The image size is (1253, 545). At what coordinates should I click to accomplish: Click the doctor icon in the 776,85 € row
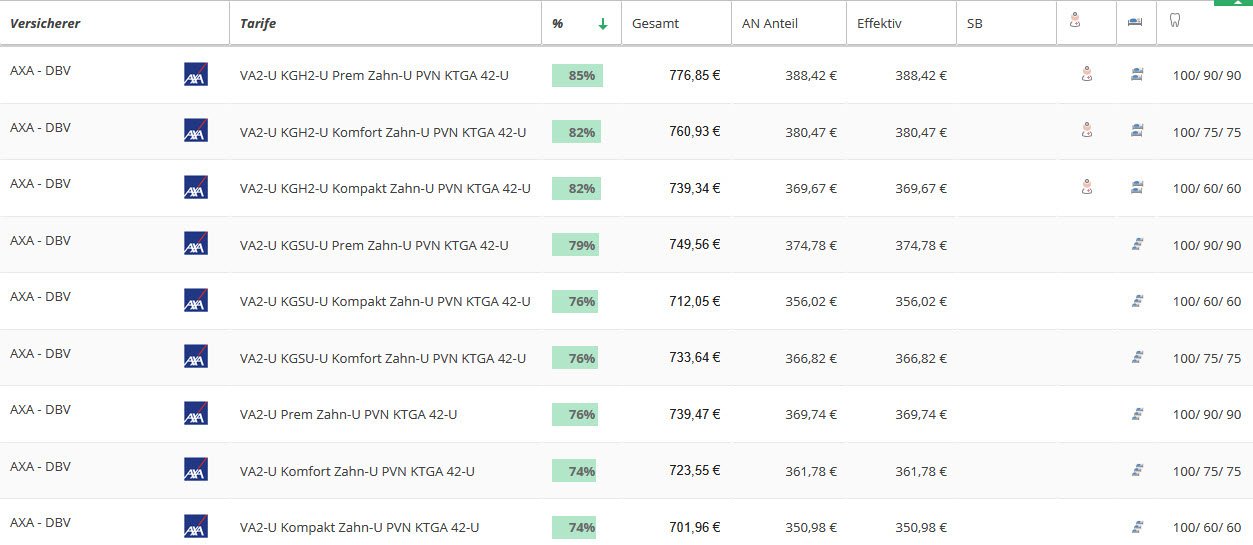1086,73
